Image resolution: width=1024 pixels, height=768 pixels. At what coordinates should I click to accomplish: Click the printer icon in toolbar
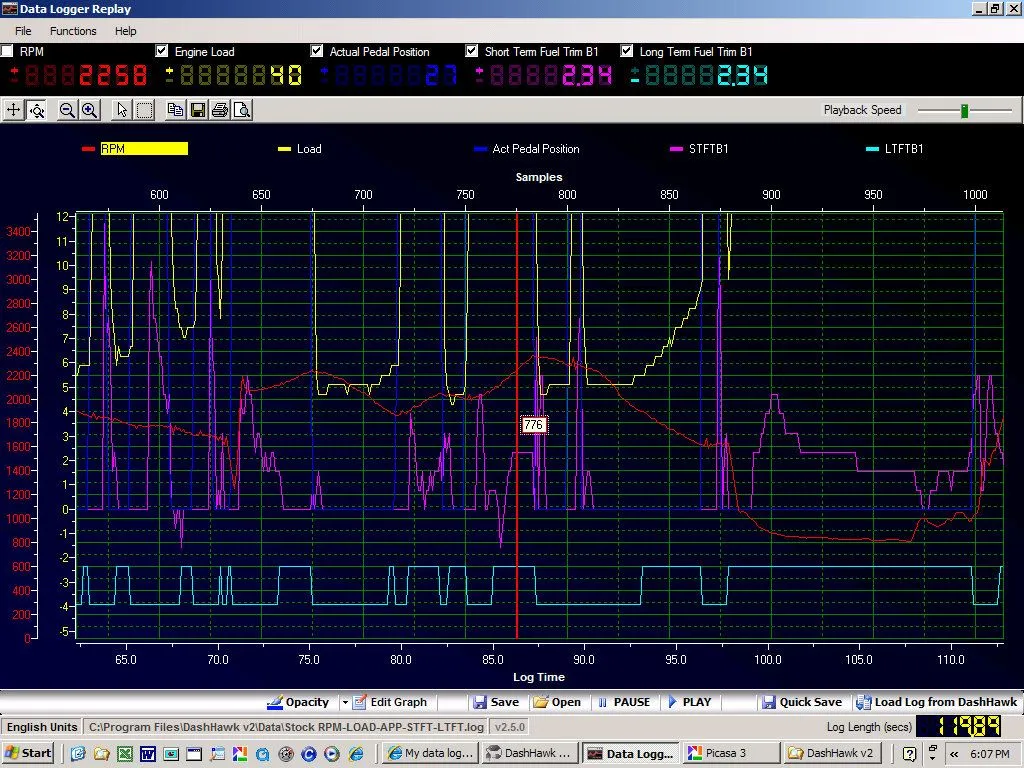(x=219, y=110)
